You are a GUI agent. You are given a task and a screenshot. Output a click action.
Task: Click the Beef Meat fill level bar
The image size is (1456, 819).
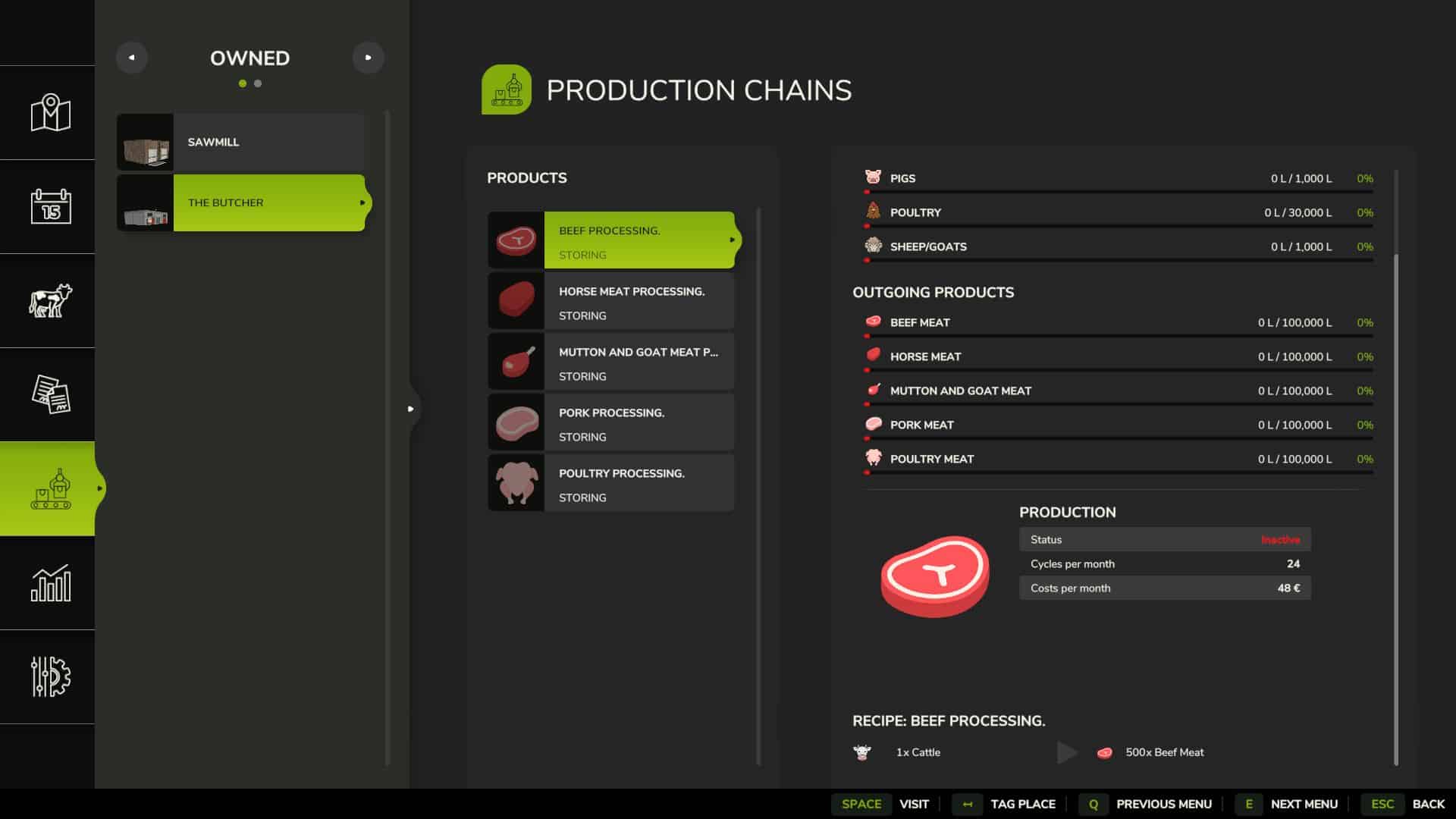click(x=1119, y=335)
